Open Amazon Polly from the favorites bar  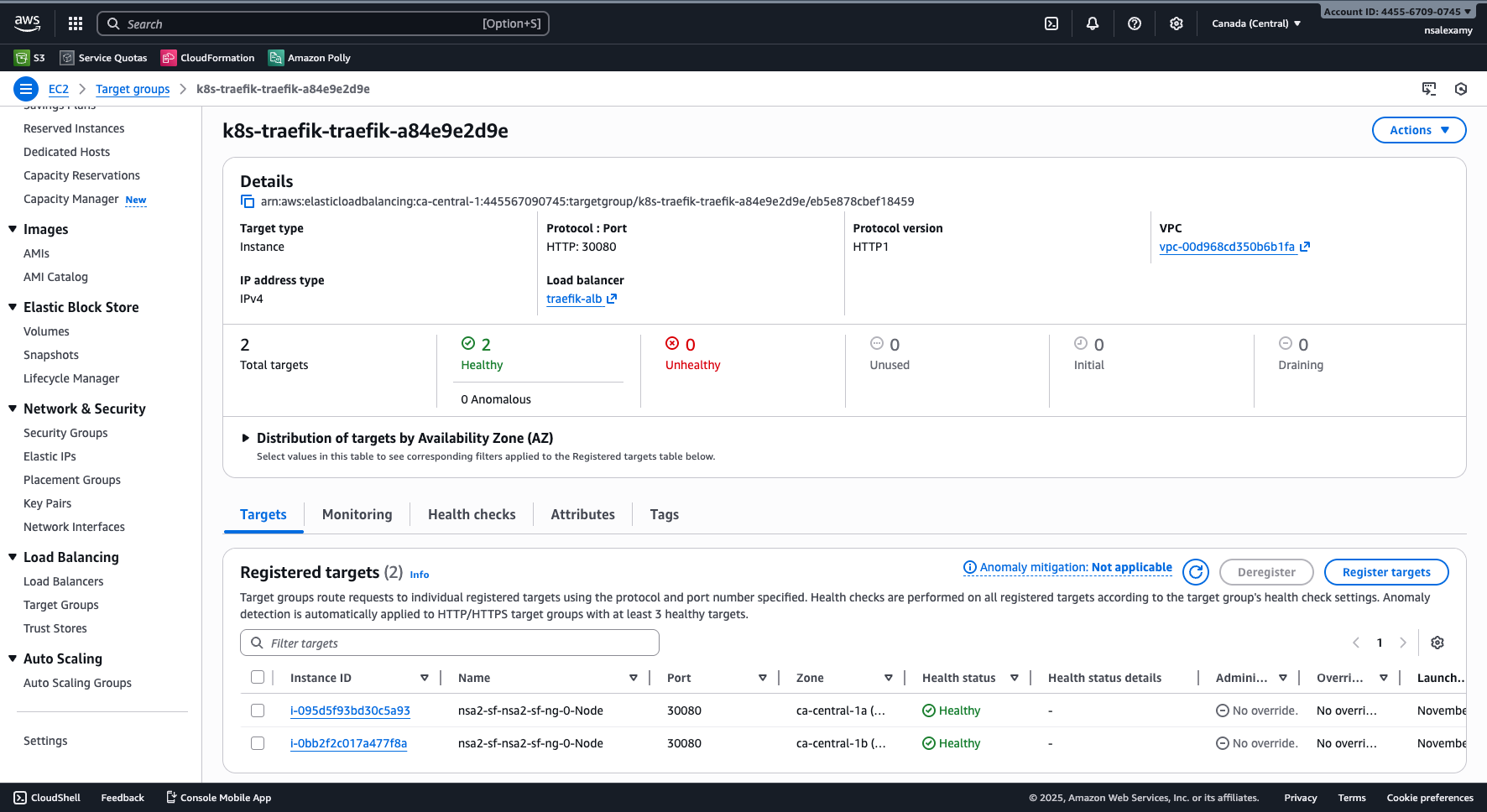tap(309, 57)
